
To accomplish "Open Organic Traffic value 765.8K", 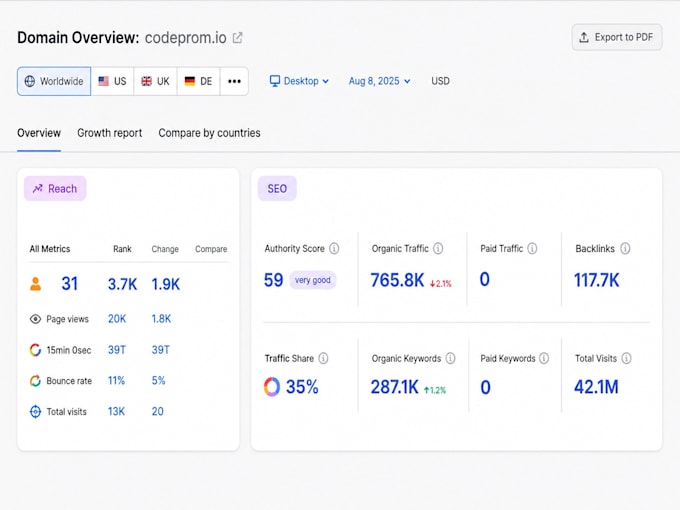I will click(x=397, y=280).
